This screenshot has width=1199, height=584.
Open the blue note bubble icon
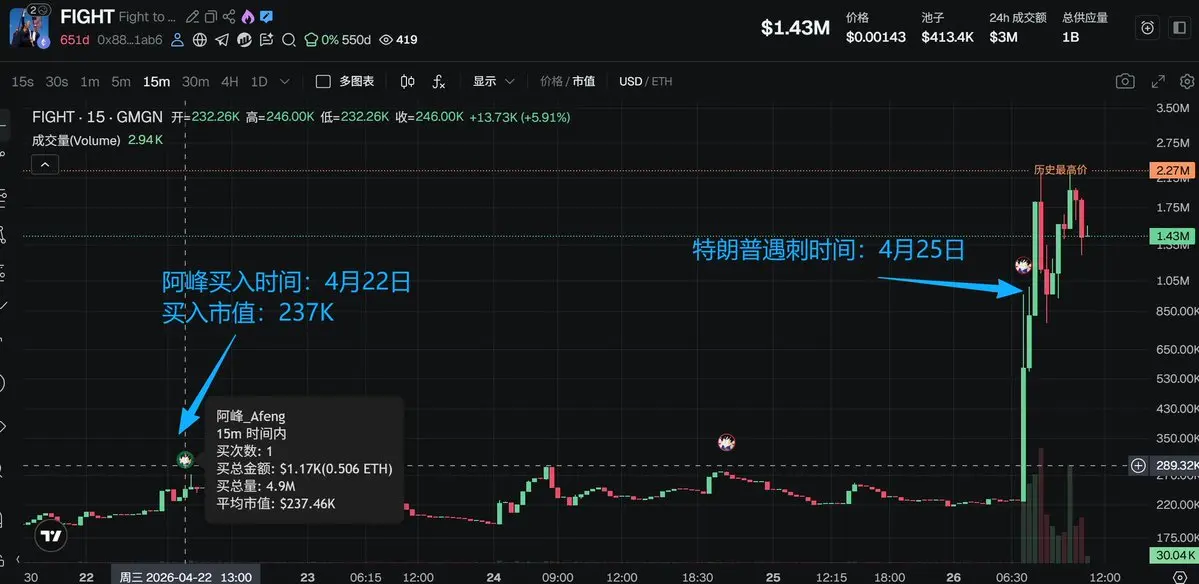tap(266, 17)
